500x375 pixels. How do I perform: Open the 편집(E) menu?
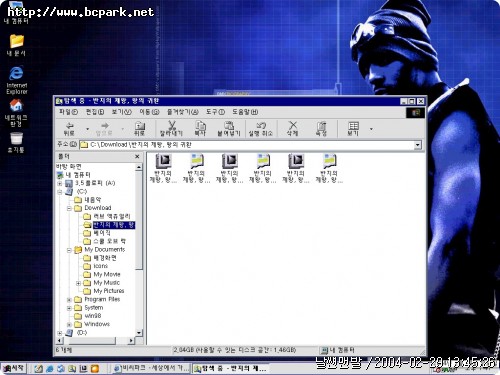click(x=95, y=112)
